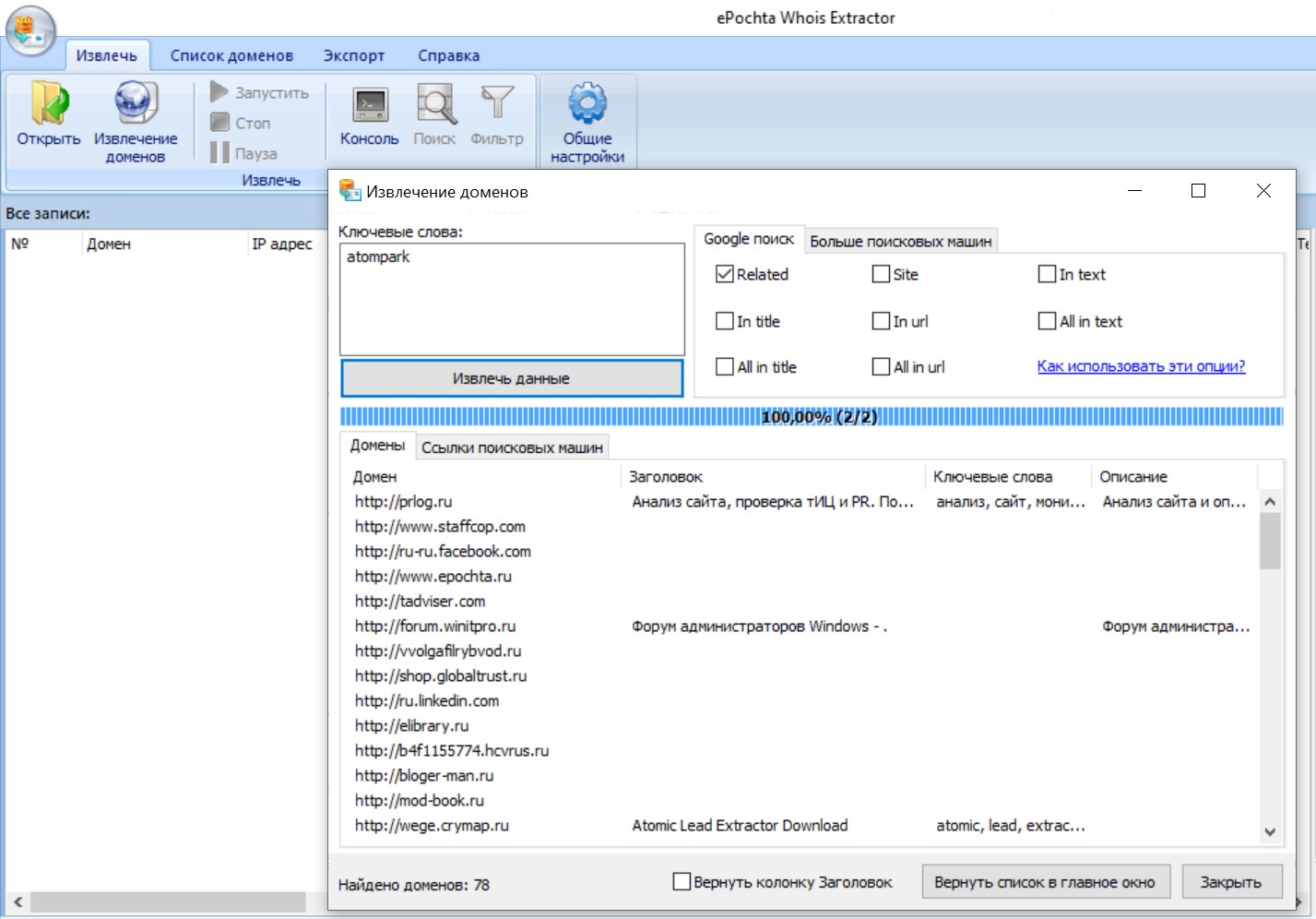Click № column header in main window

[43, 244]
